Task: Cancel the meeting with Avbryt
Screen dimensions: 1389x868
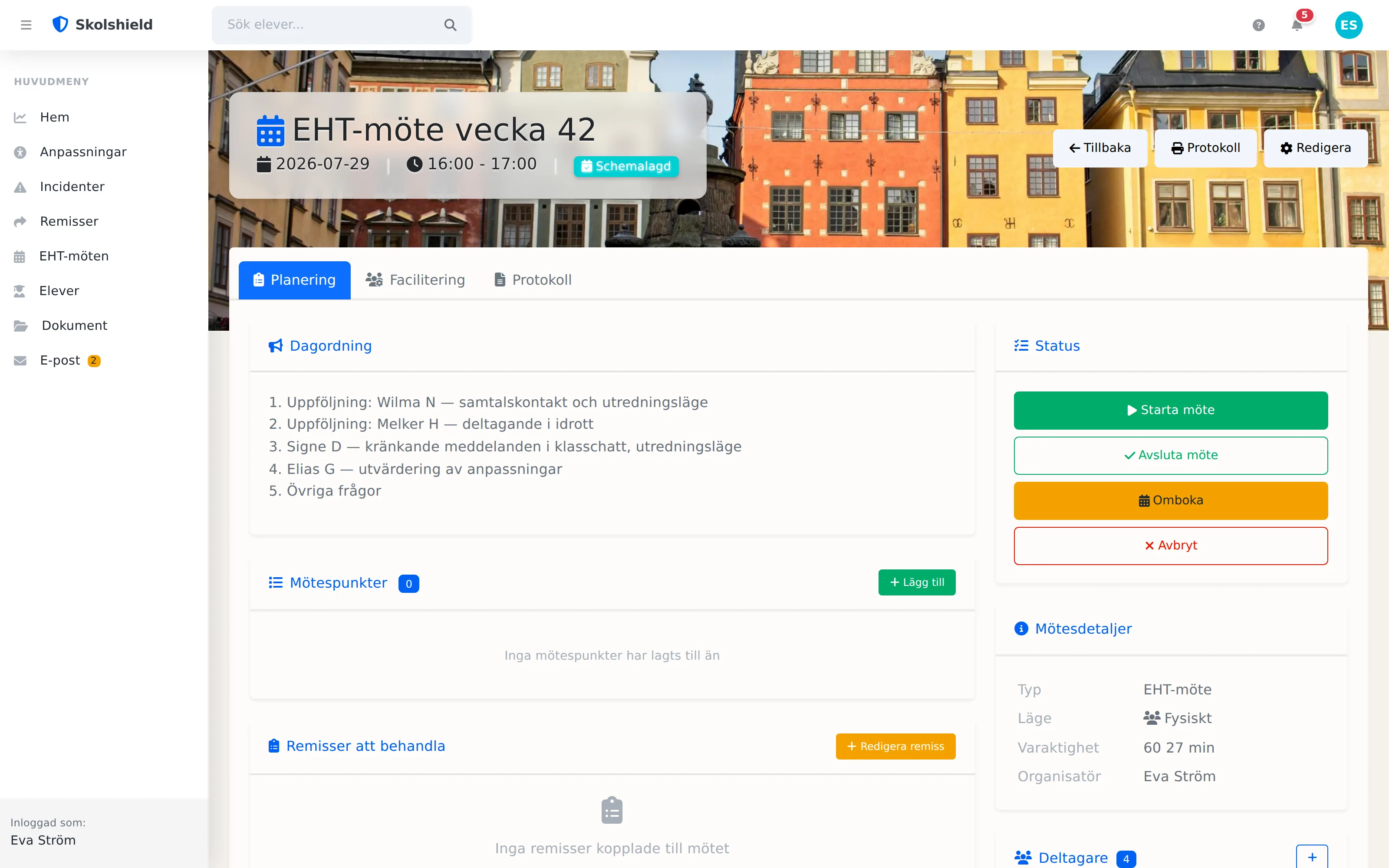Action: (1170, 546)
